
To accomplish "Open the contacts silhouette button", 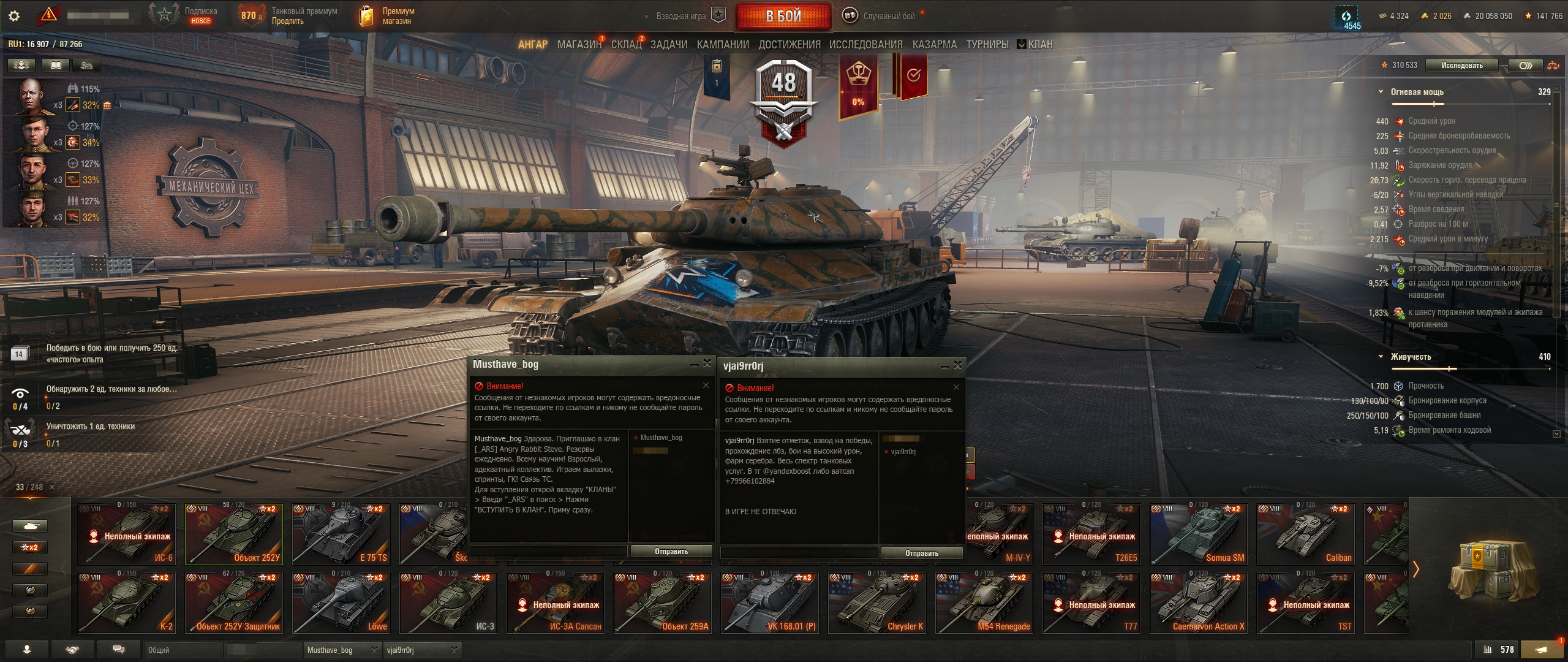I will [26, 649].
